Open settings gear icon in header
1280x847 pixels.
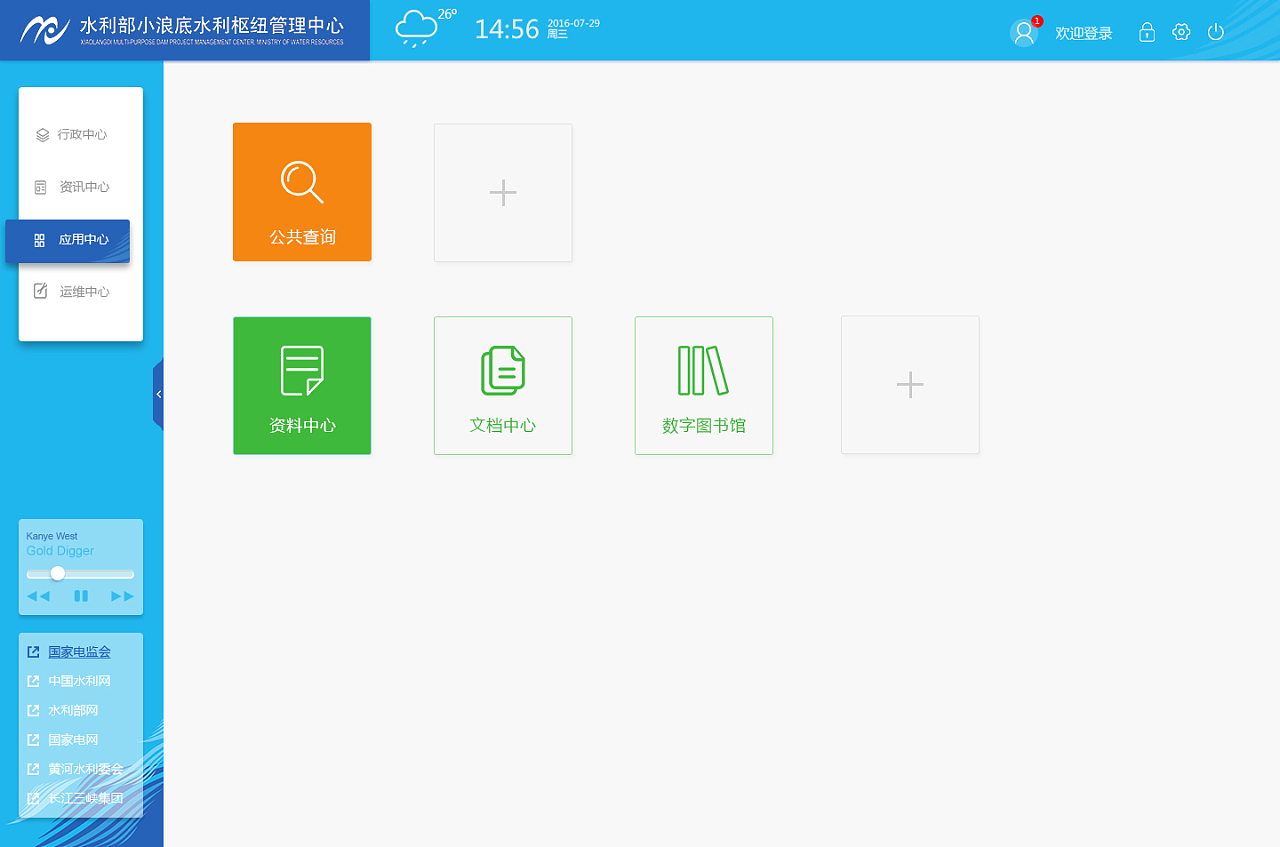point(1181,32)
